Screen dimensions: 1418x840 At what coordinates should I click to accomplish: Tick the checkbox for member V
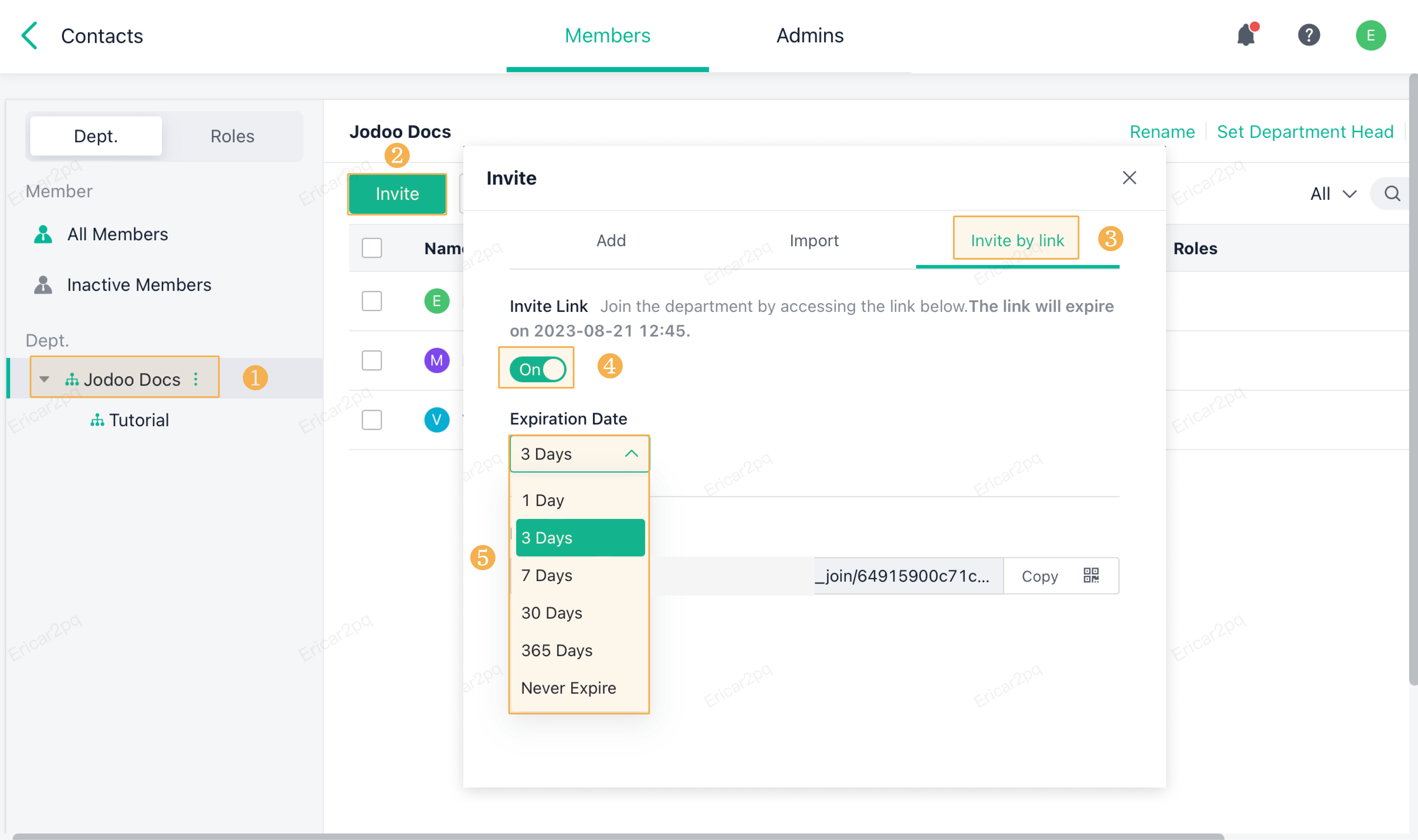(x=372, y=420)
